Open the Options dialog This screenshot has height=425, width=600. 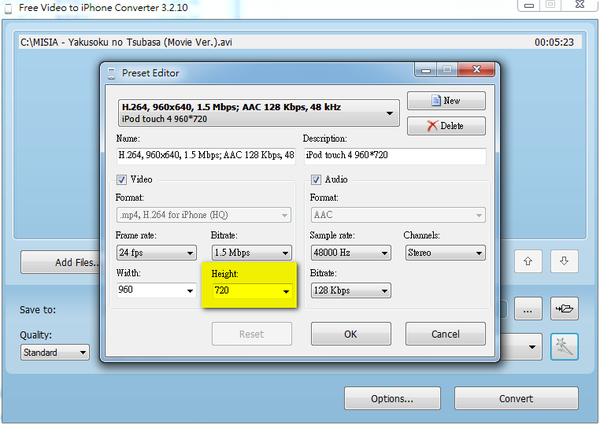coord(392,399)
